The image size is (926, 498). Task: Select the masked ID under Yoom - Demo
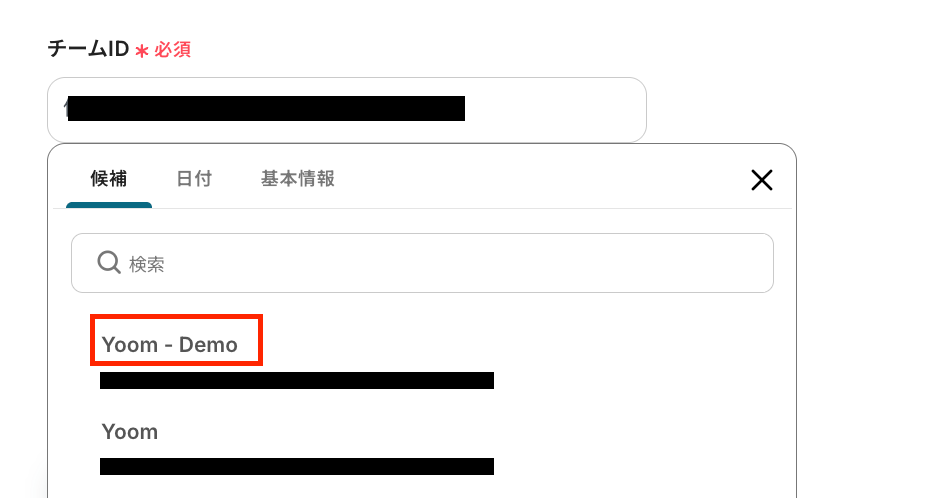297,380
